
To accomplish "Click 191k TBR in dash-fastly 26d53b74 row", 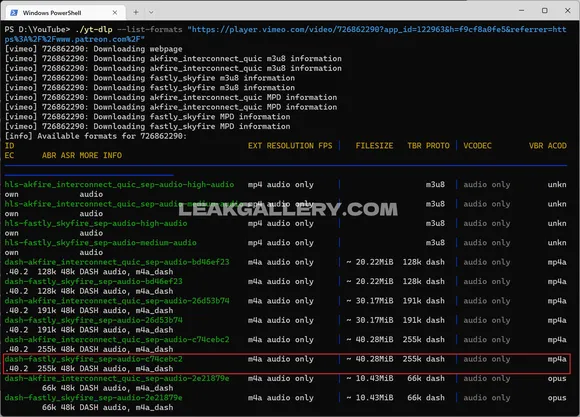I will click(x=412, y=320).
